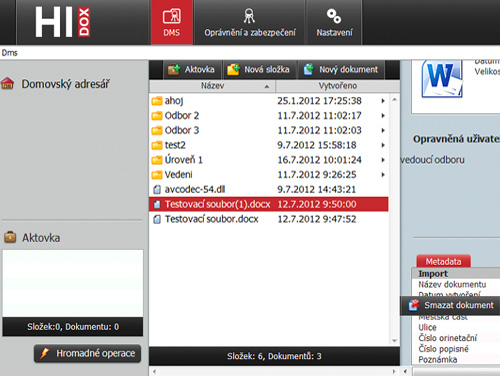This screenshot has width=500, height=376.
Task: Expand the arrow on the test2 row
Action: tap(383, 145)
